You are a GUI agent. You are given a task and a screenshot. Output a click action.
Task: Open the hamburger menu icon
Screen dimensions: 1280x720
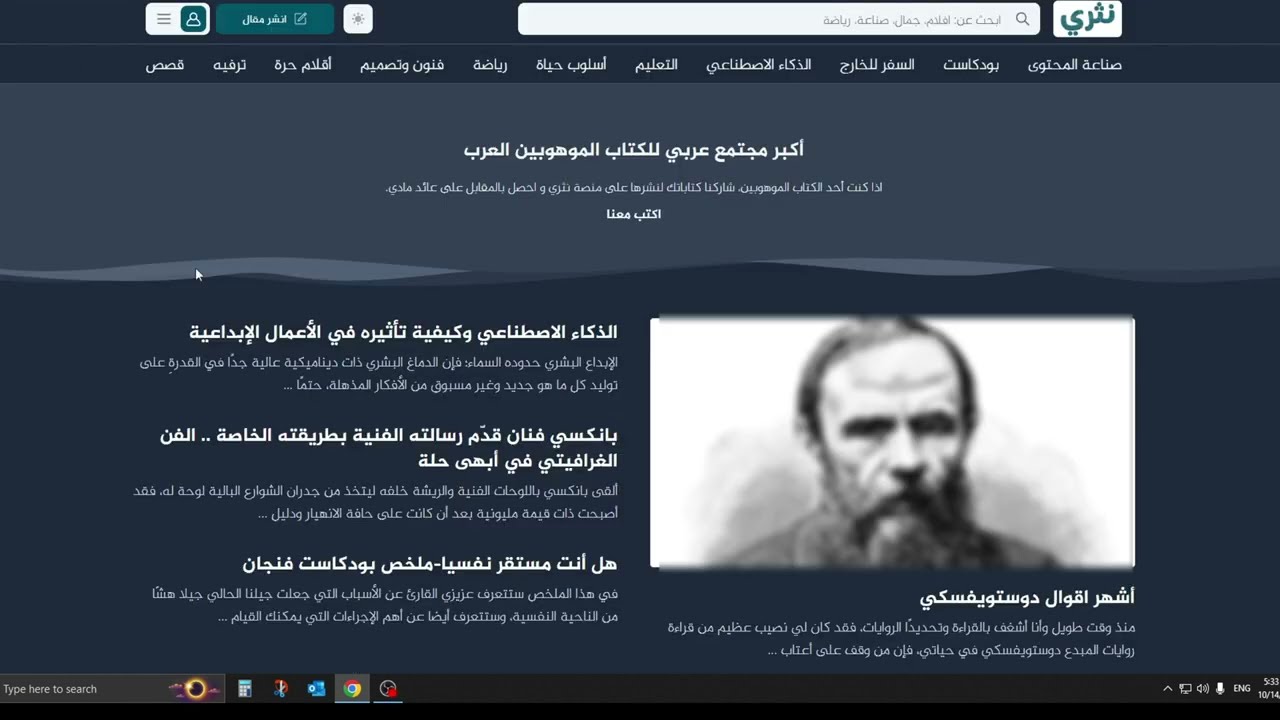click(164, 19)
